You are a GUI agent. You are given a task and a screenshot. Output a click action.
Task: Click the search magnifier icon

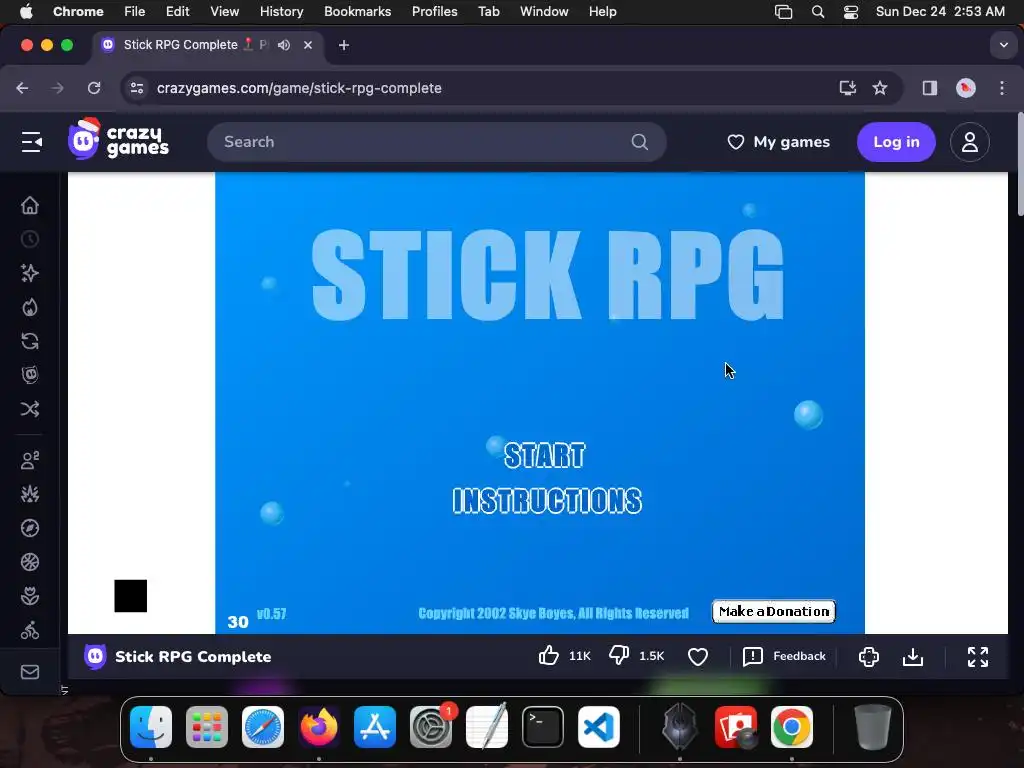pyautogui.click(x=640, y=142)
